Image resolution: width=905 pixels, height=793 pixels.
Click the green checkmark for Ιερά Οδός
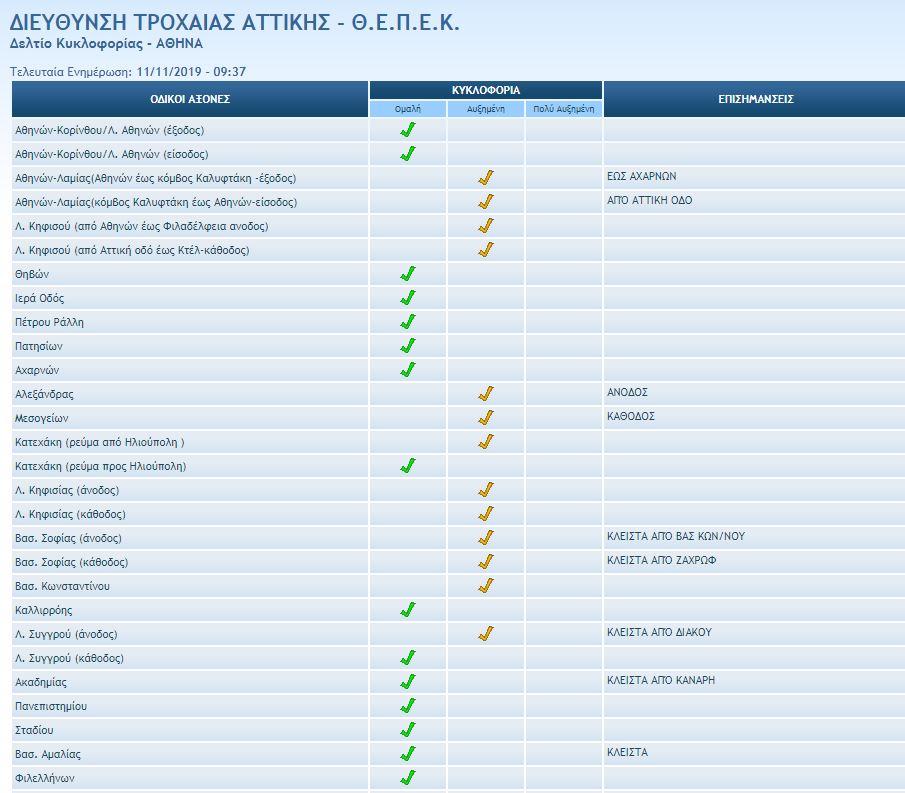pos(407,298)
